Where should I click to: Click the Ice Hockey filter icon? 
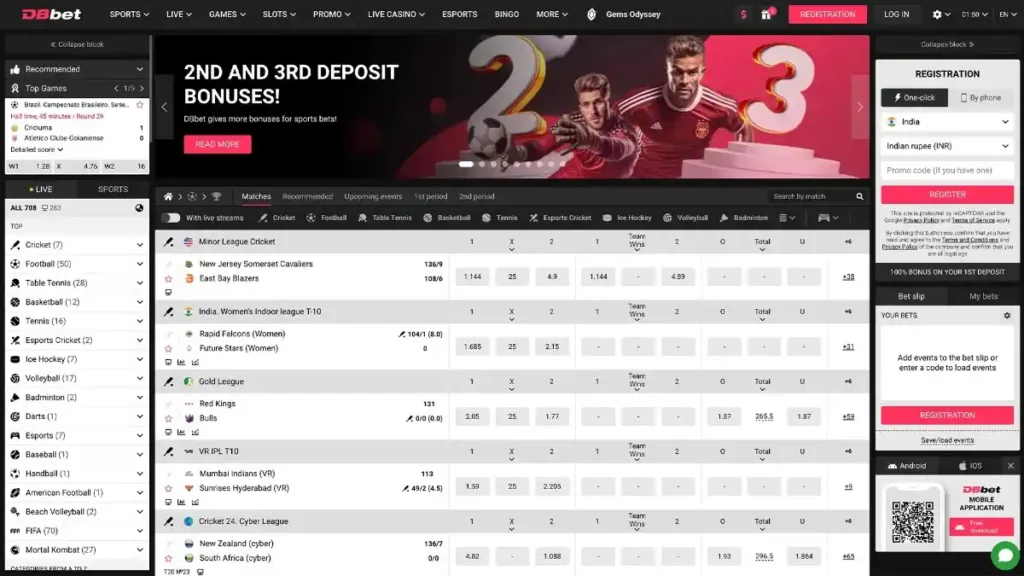point(605,218)
